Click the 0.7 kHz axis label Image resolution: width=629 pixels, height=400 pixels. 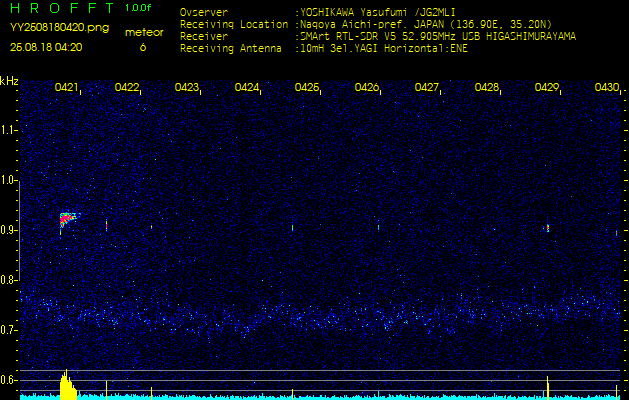(x=7, y=330)
